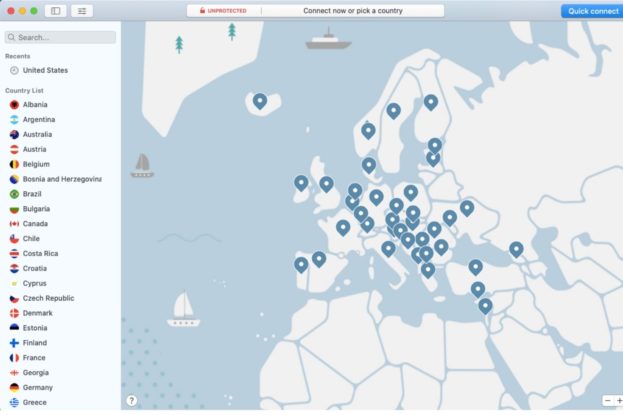Click the Argentina flag icon
Screen dimensions: 623x415
14,120
